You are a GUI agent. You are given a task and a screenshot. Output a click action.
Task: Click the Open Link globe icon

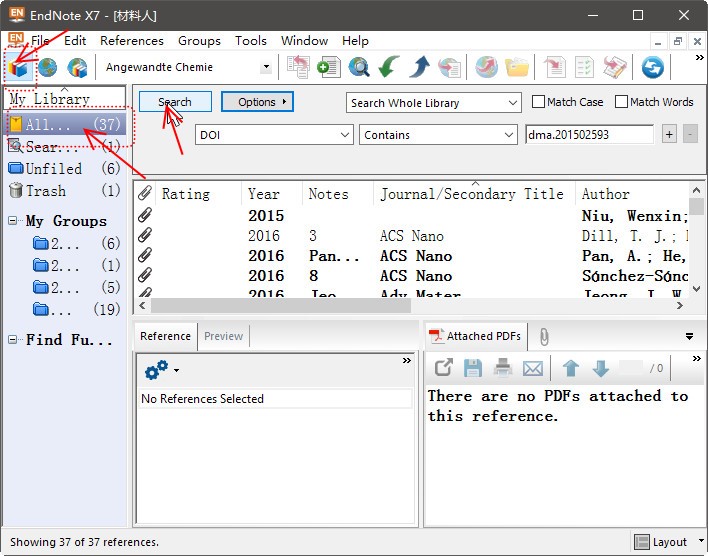click(486, 67)
